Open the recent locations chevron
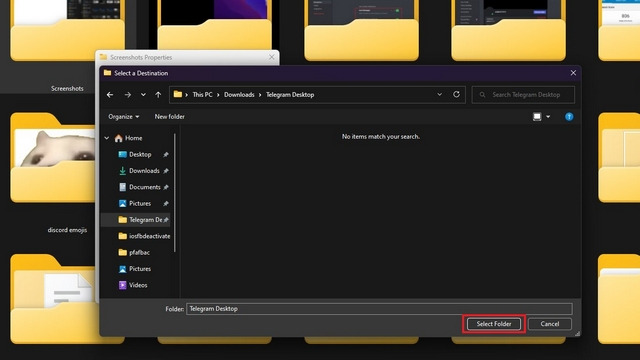This screenshot has width=640, height=360. click(x=143, y=95)
